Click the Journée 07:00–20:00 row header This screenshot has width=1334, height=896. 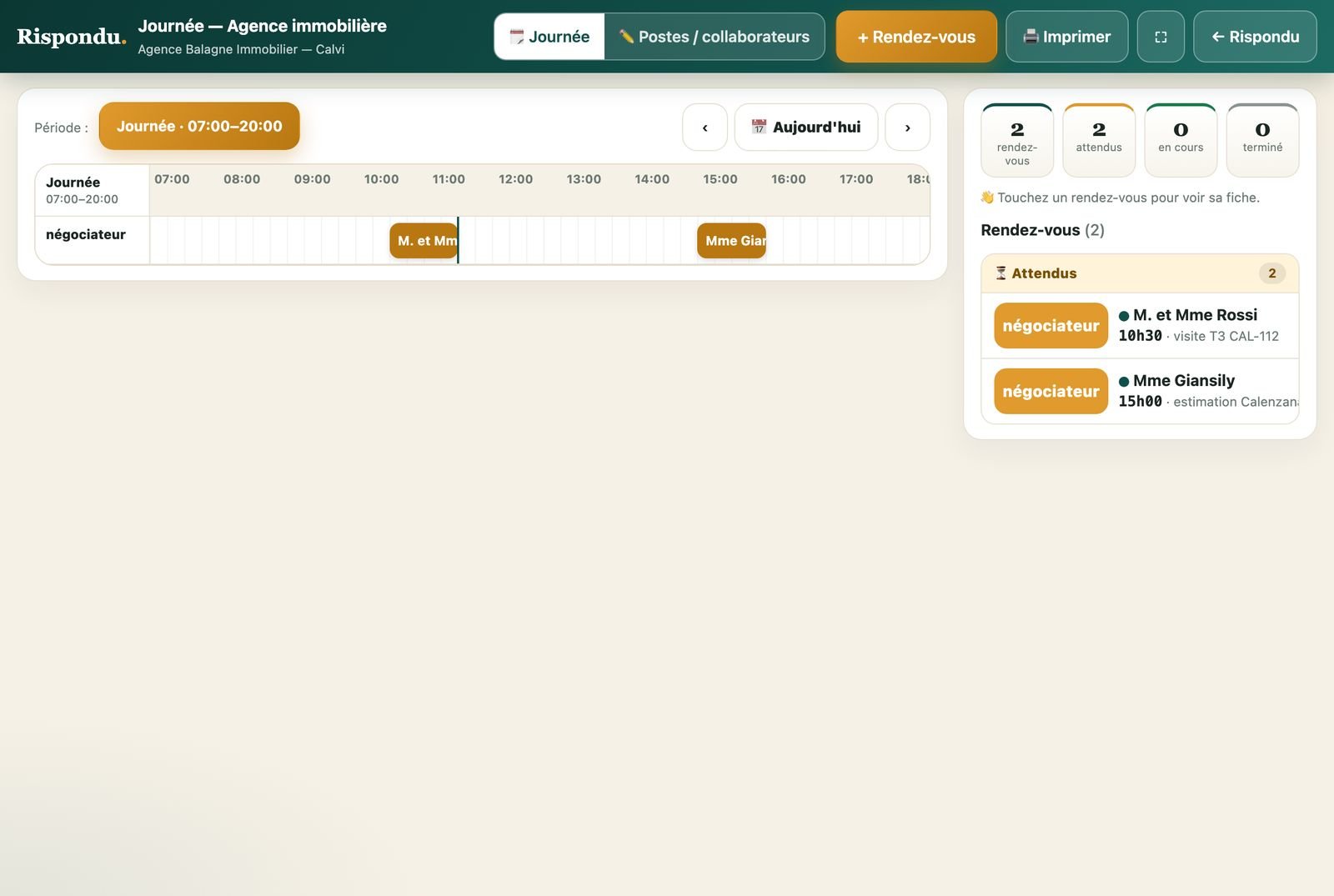click(x=93, y=190)
